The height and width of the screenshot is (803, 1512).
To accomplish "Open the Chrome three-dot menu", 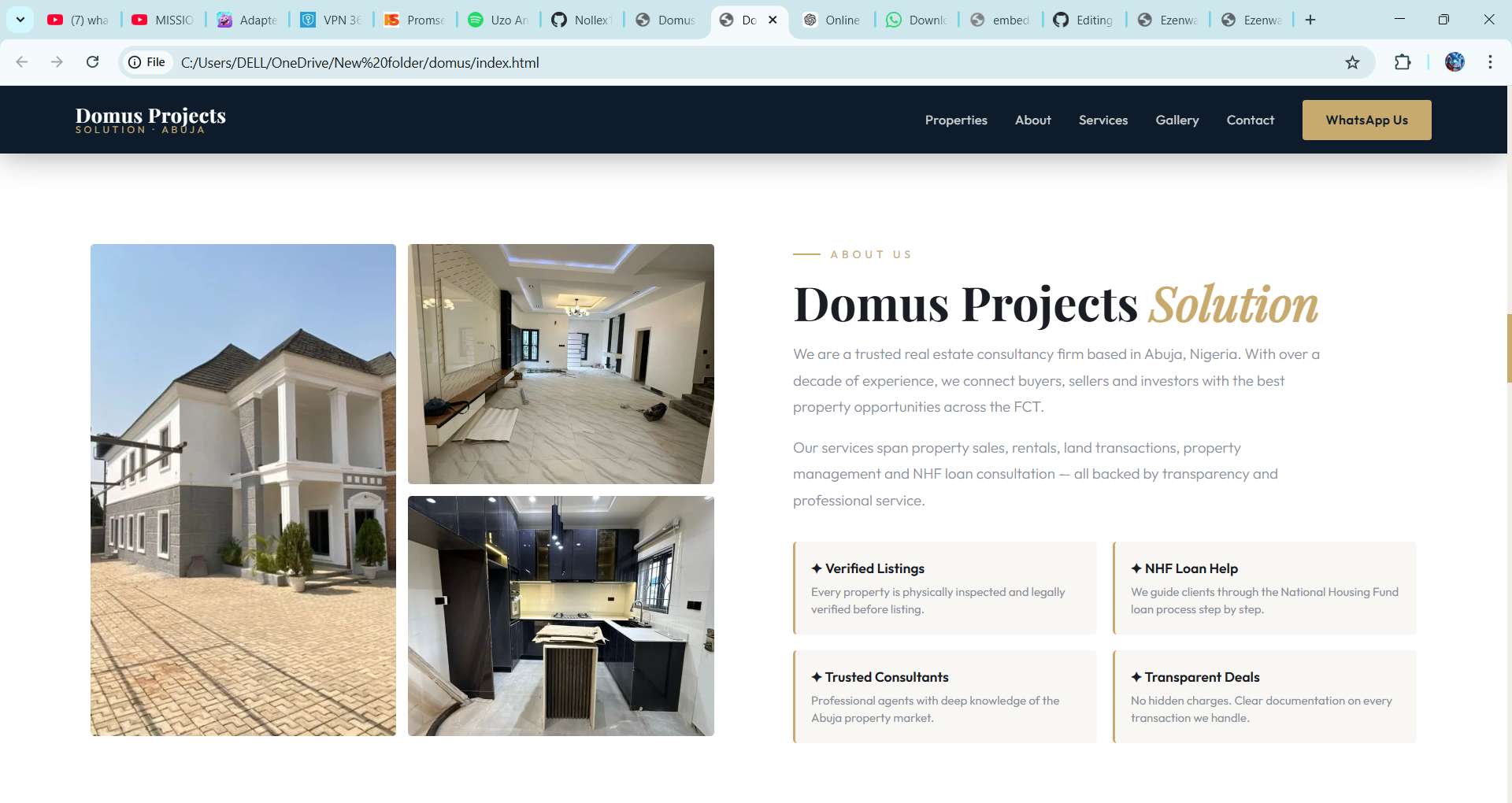I will click(x=1490, y=62).
